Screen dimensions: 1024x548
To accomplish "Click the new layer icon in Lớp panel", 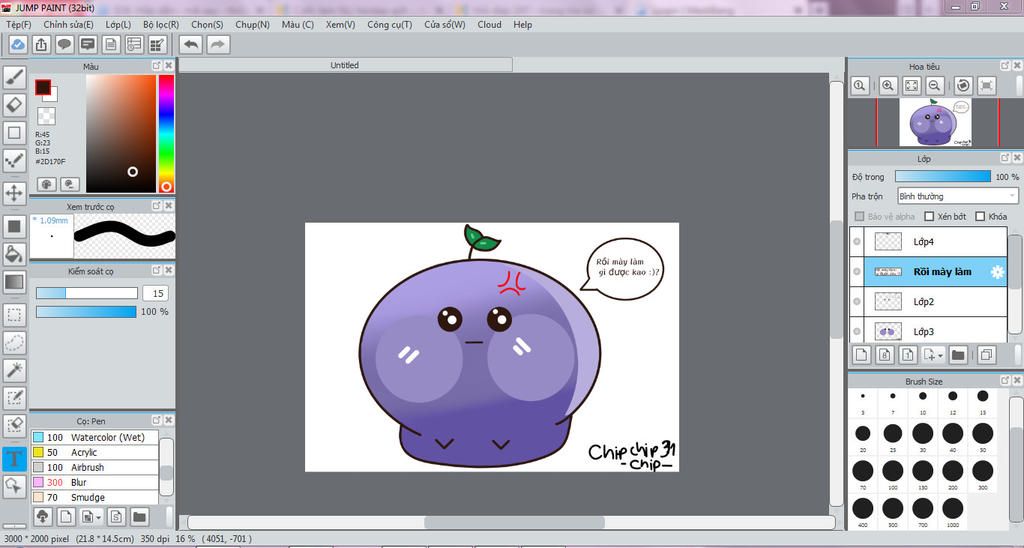I will [861, 355].
